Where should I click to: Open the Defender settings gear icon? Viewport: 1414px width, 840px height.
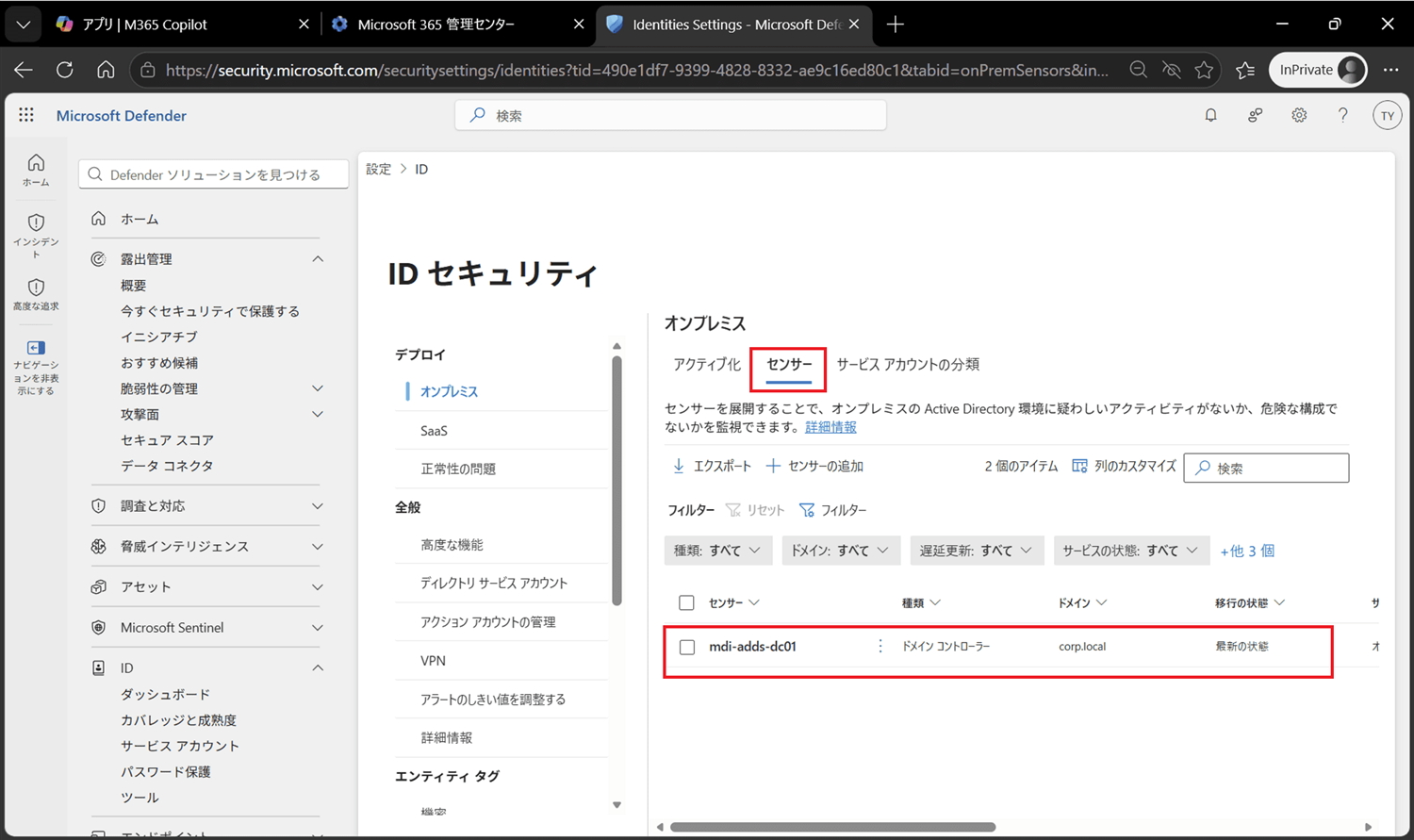coord(1299,115)
